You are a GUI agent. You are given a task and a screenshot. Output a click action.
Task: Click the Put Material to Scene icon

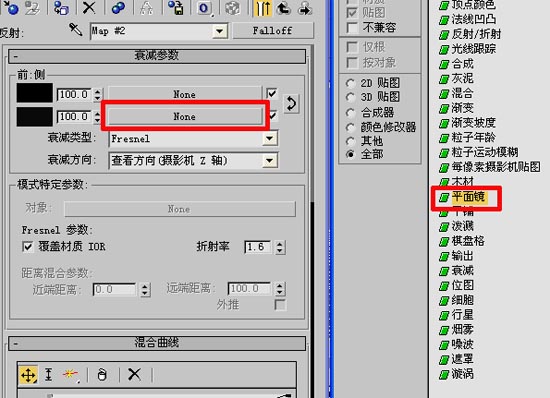(32, 7)
